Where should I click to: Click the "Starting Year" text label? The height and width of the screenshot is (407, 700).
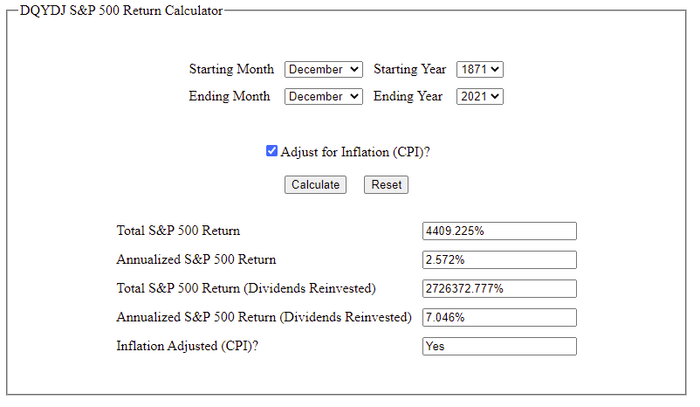[x=410, y=70]
